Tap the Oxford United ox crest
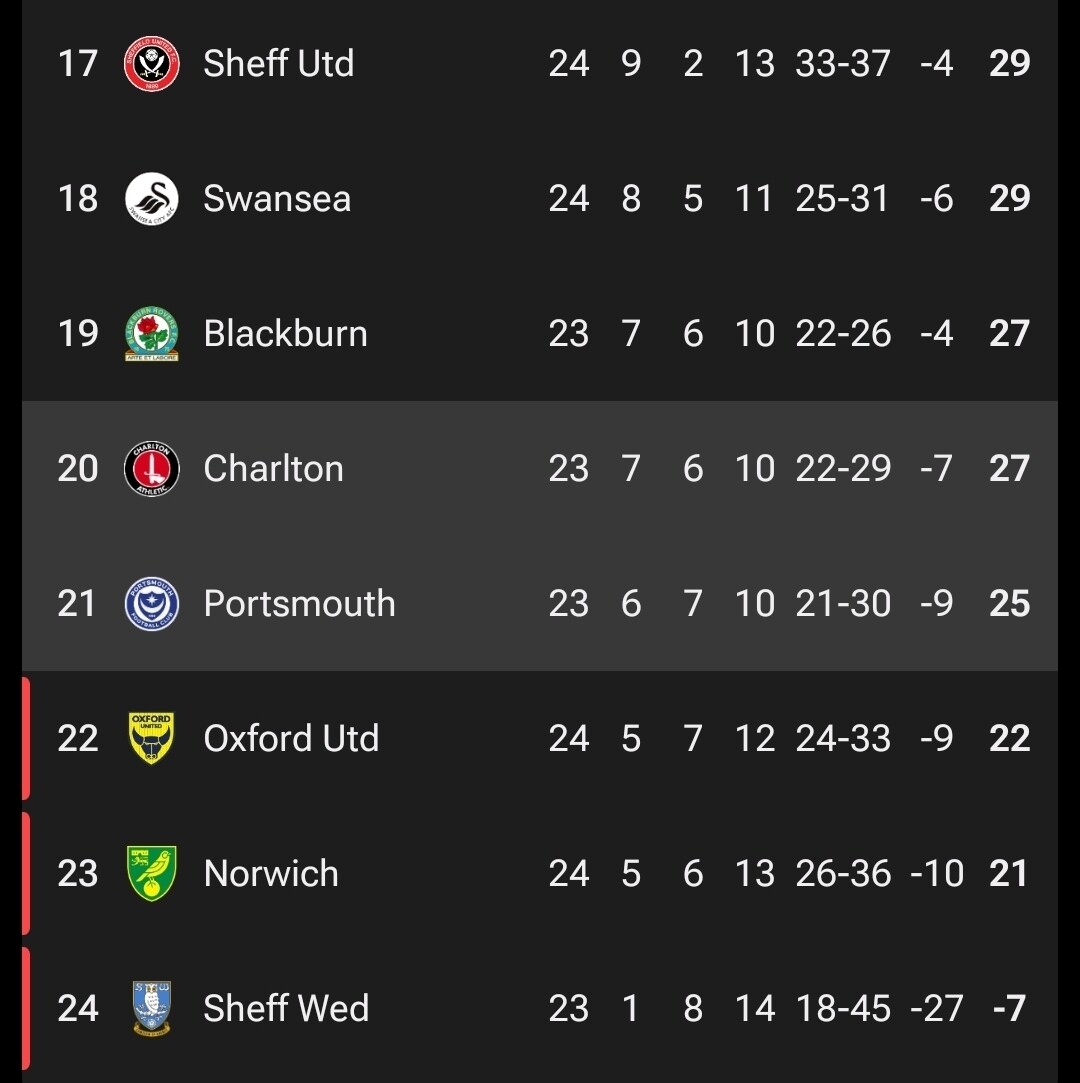This screenshot has height=1083, width=1080. [152, 738]
